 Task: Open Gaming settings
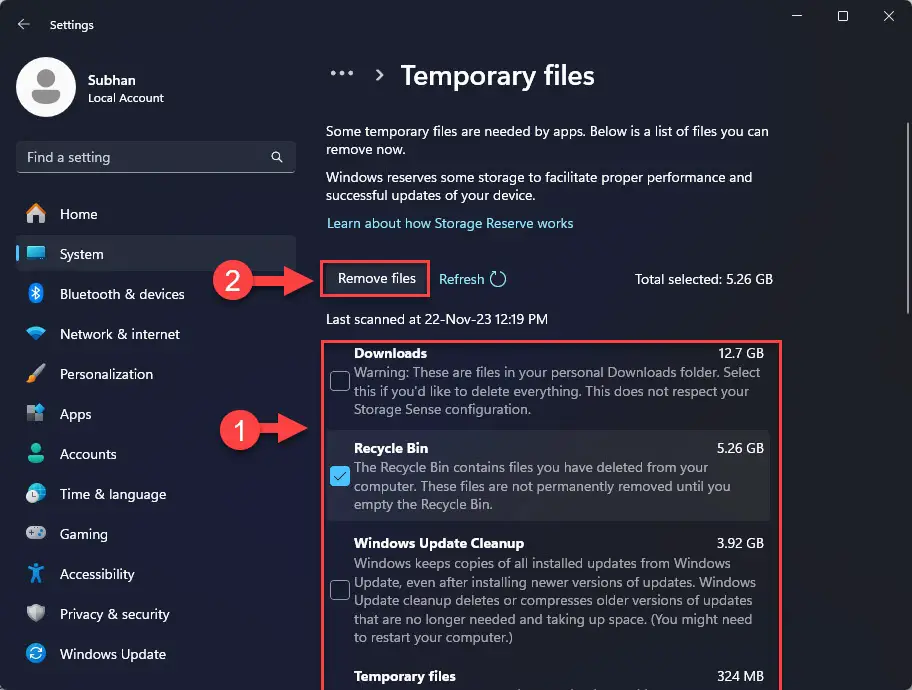pos(156,533)
